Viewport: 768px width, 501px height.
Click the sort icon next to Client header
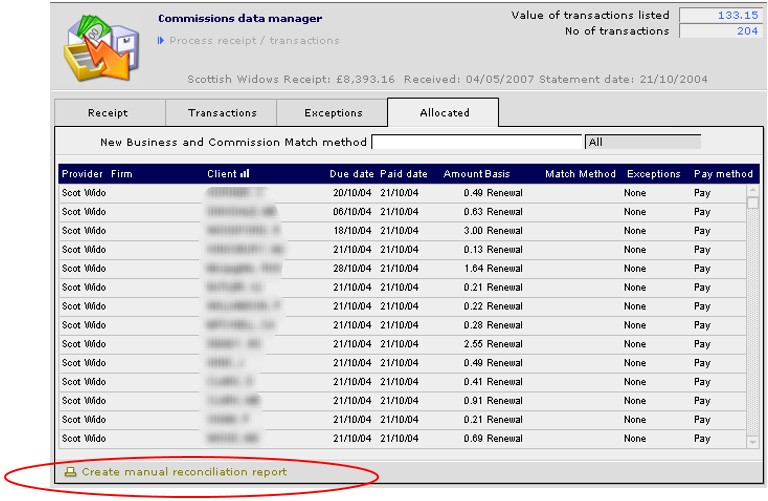[x=245, y=174]
